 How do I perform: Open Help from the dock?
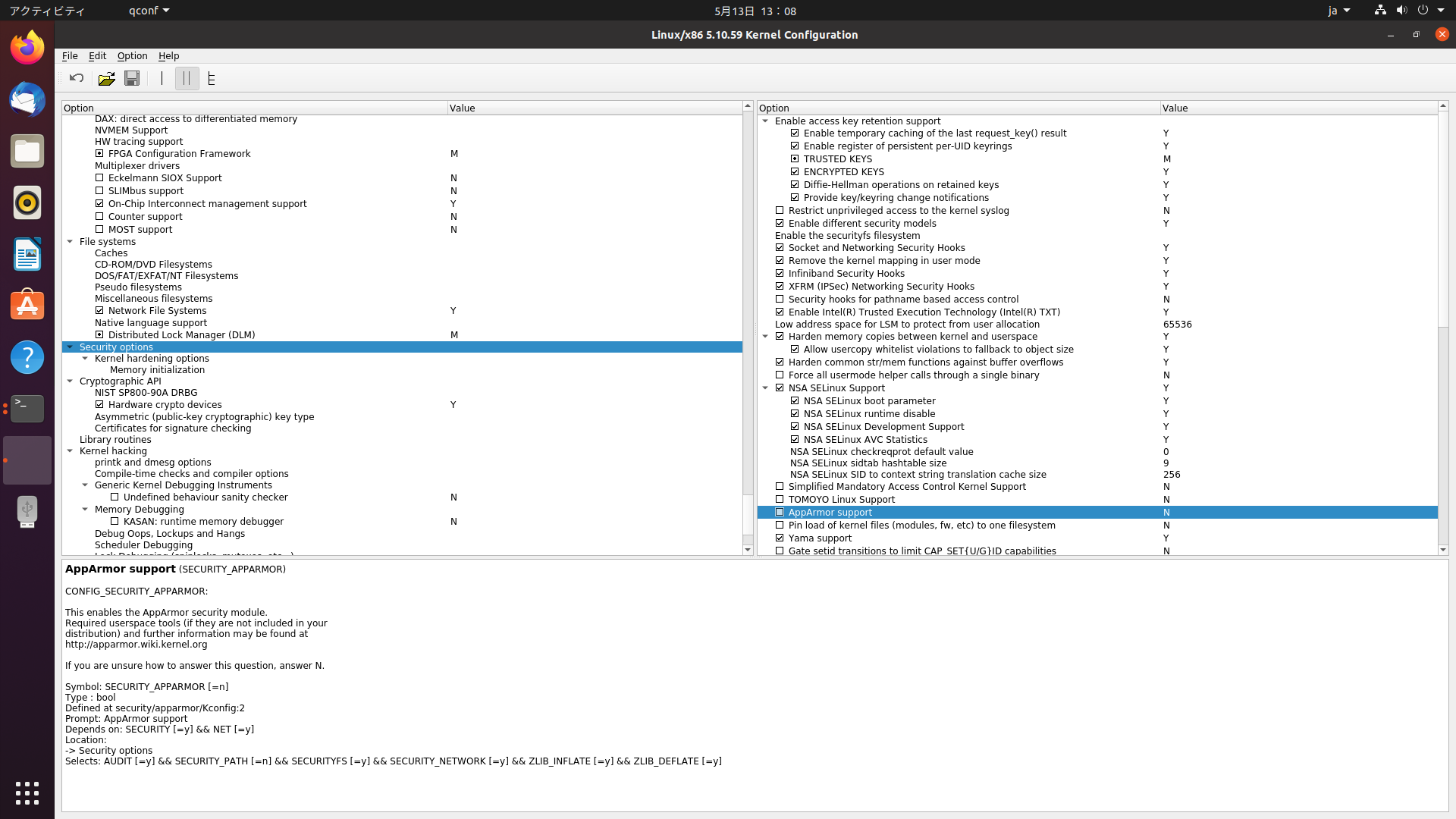(27, 357)
